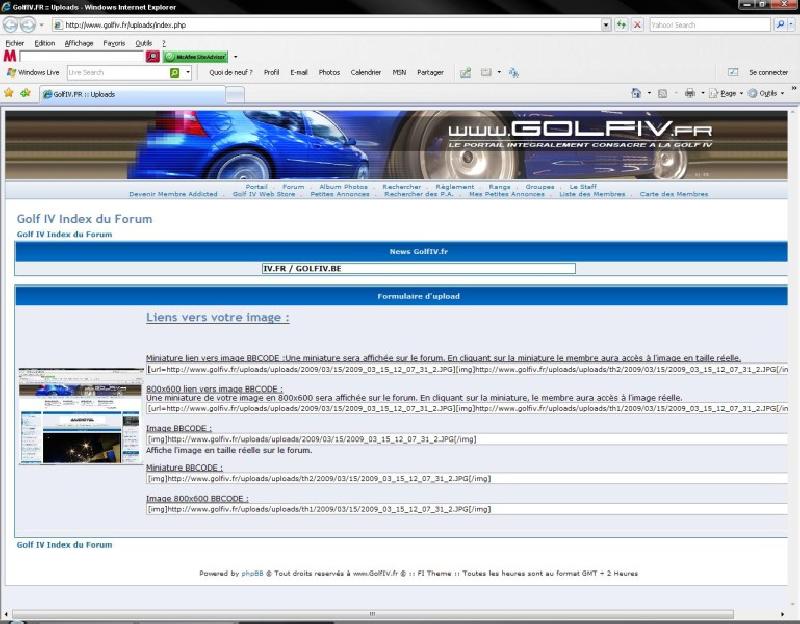Viewport: 800px width, 624px height.
Task: Click the uploaded image thumbnail preview
Action: [x=81, y=416]
